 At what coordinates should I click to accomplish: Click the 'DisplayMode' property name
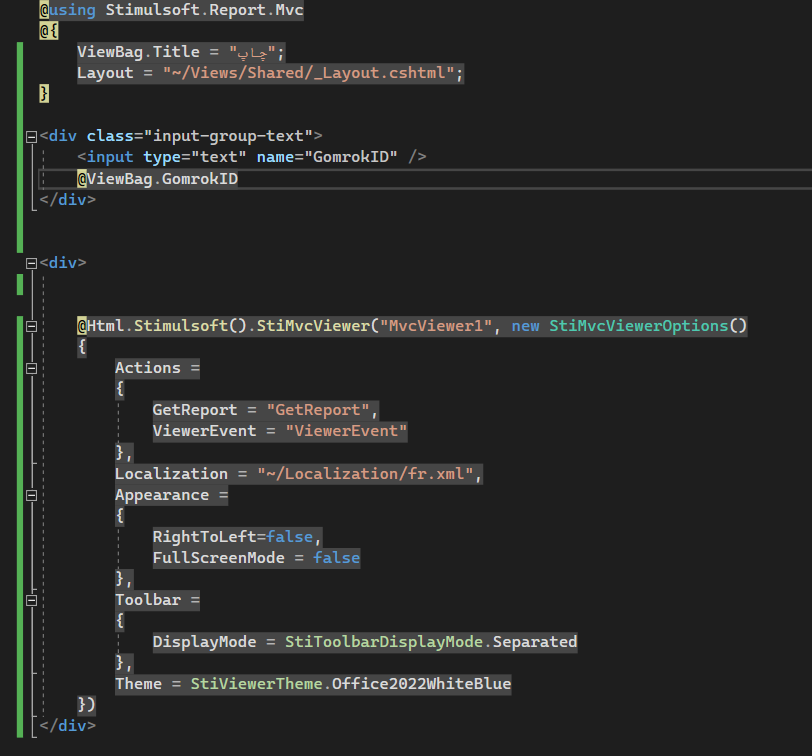coord(205,642)
